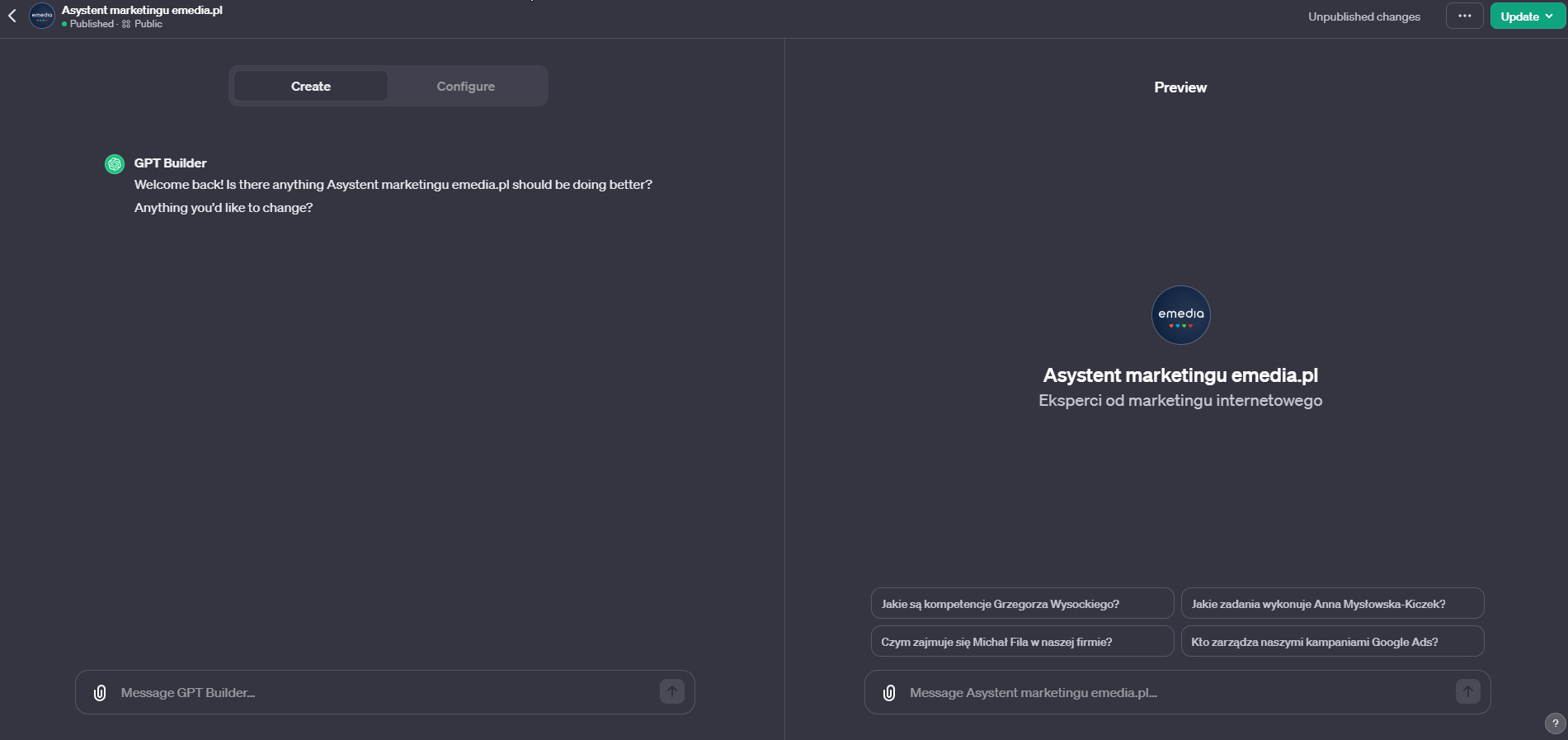Select starter about Anna Mysłowska-Kiczek tasks
This screenshot has width=1568, height=740.
[x=1331, y=604]
